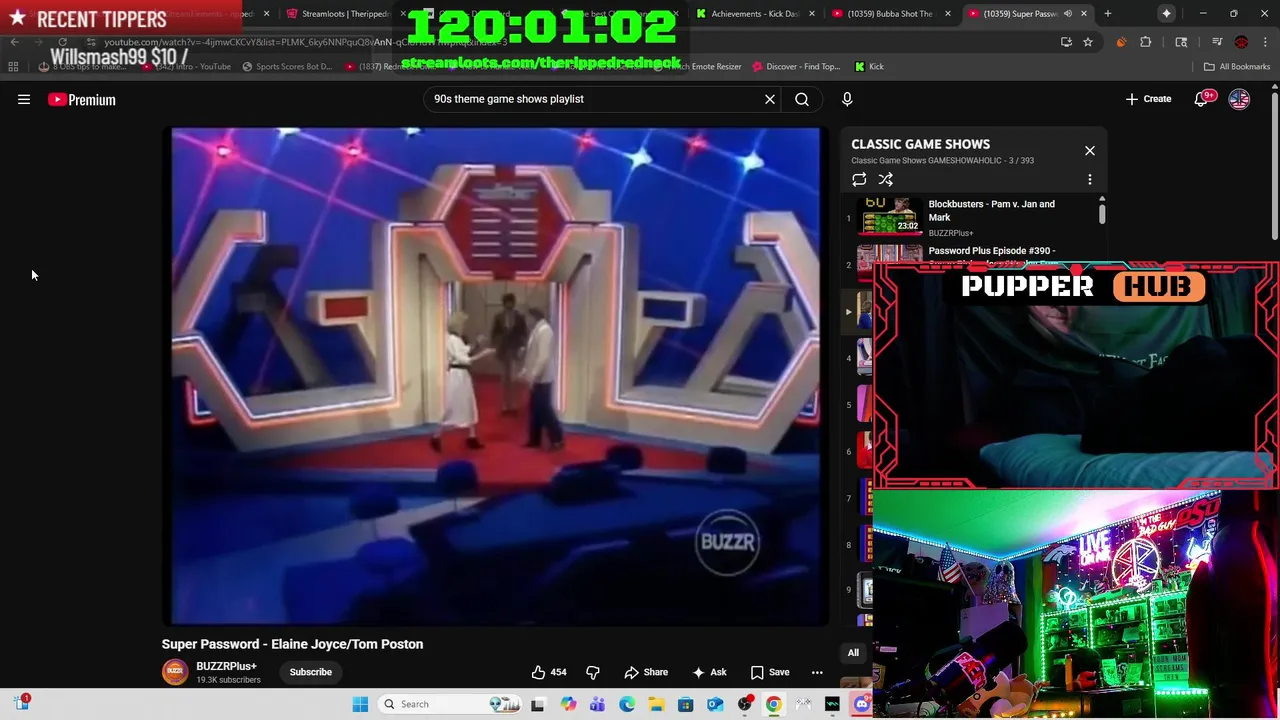Screen dimensions: 1280x720
Task: Switch to Bubba Shot The Jukebox tab
Action: (888, 14)
